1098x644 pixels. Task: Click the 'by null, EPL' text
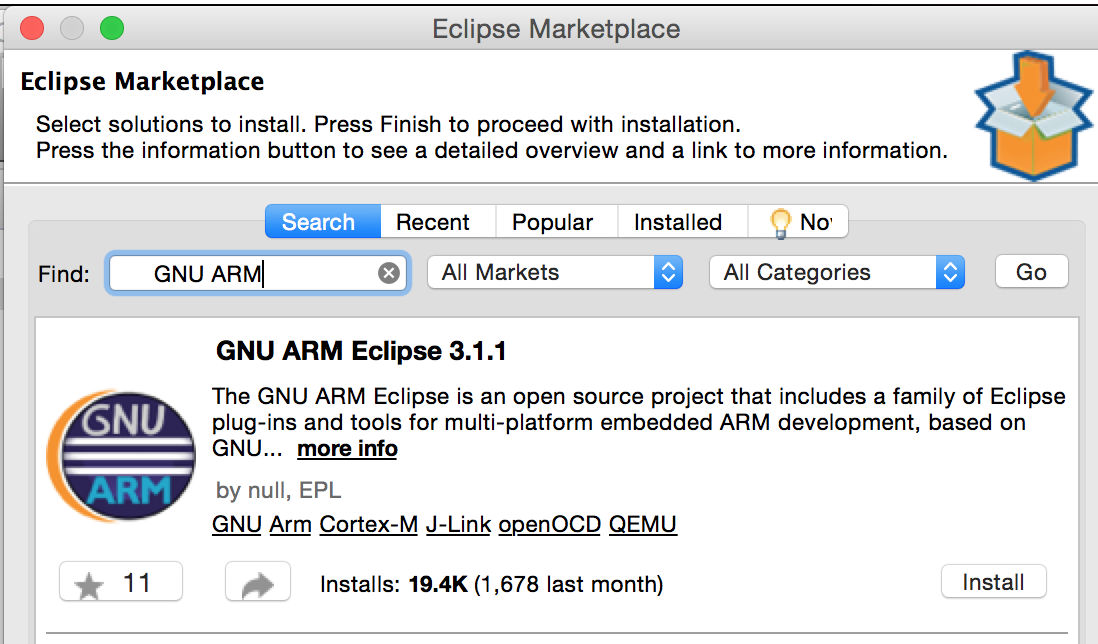point(279,490)
